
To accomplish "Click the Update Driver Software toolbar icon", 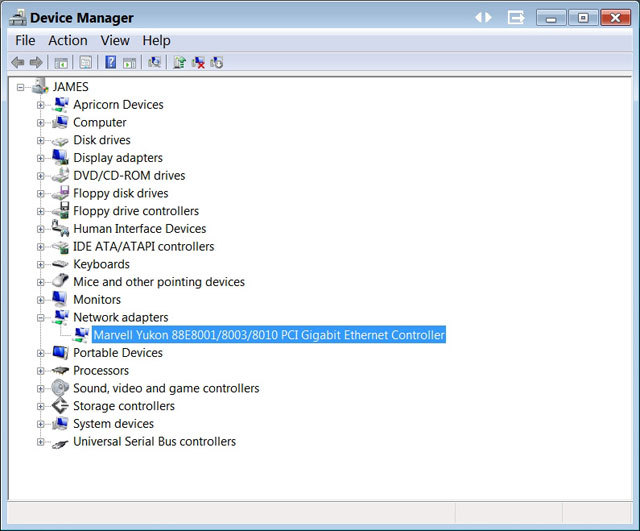I will coord(179,62).
